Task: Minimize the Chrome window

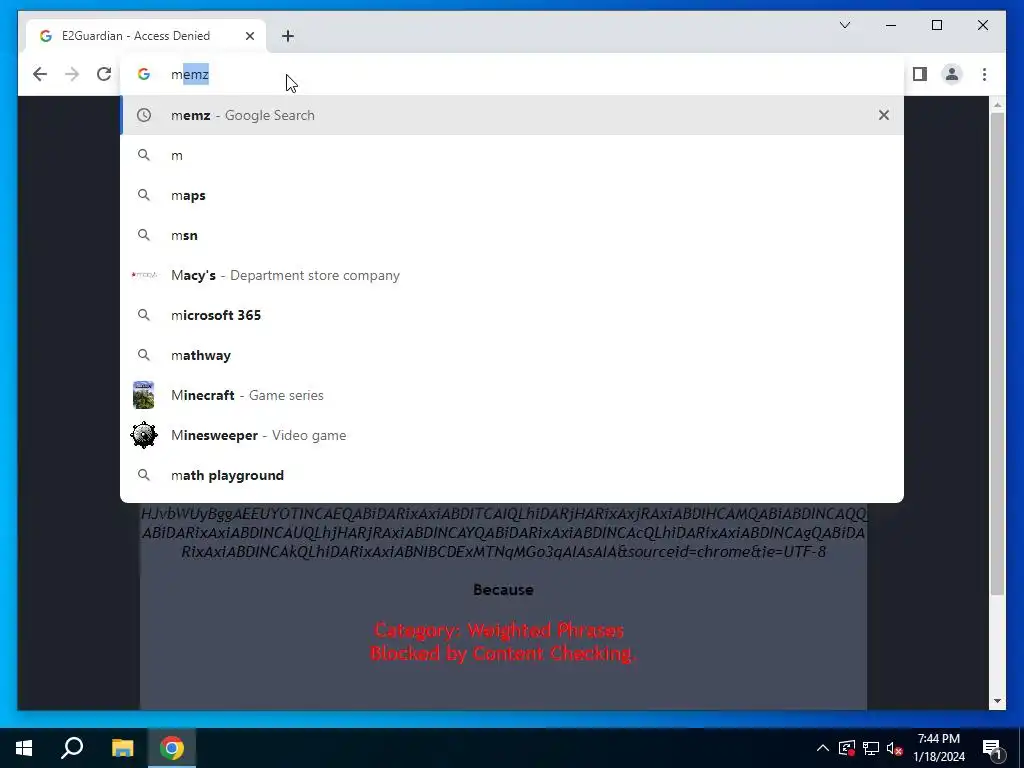Action: [891, 25]
